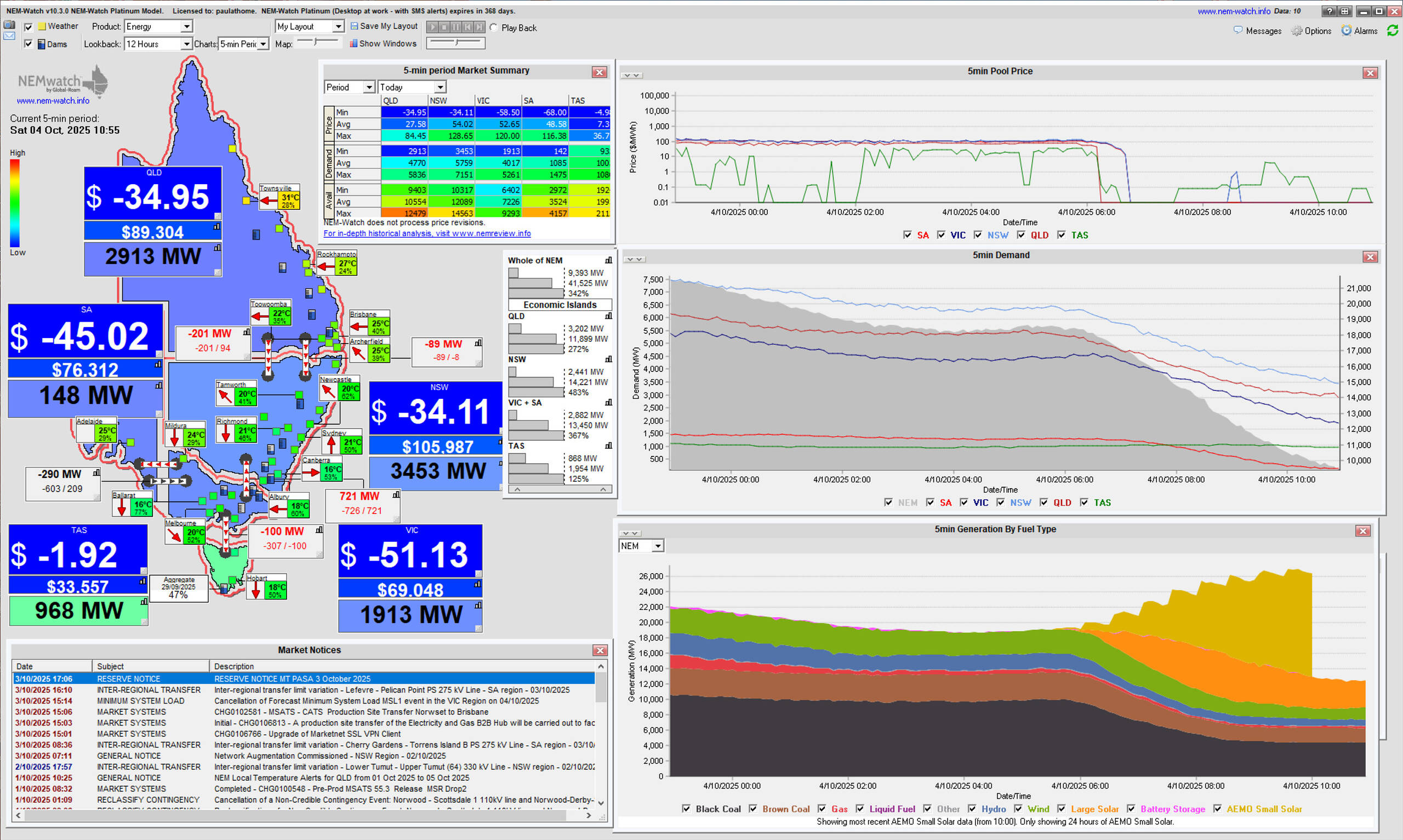Expand the Product Energy dropdown
Image resolution: width=1403 pixels, height=840 pixels.
point(186,27)
